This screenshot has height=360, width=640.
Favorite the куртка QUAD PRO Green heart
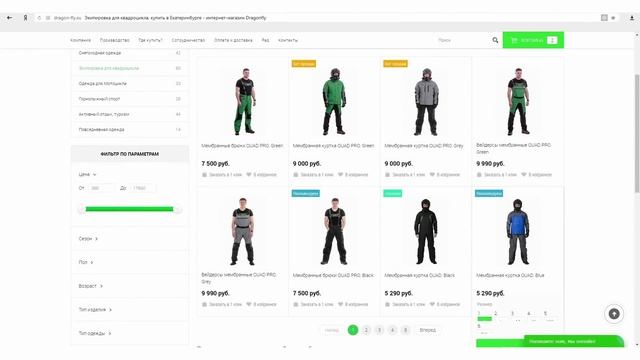point(340,175)
